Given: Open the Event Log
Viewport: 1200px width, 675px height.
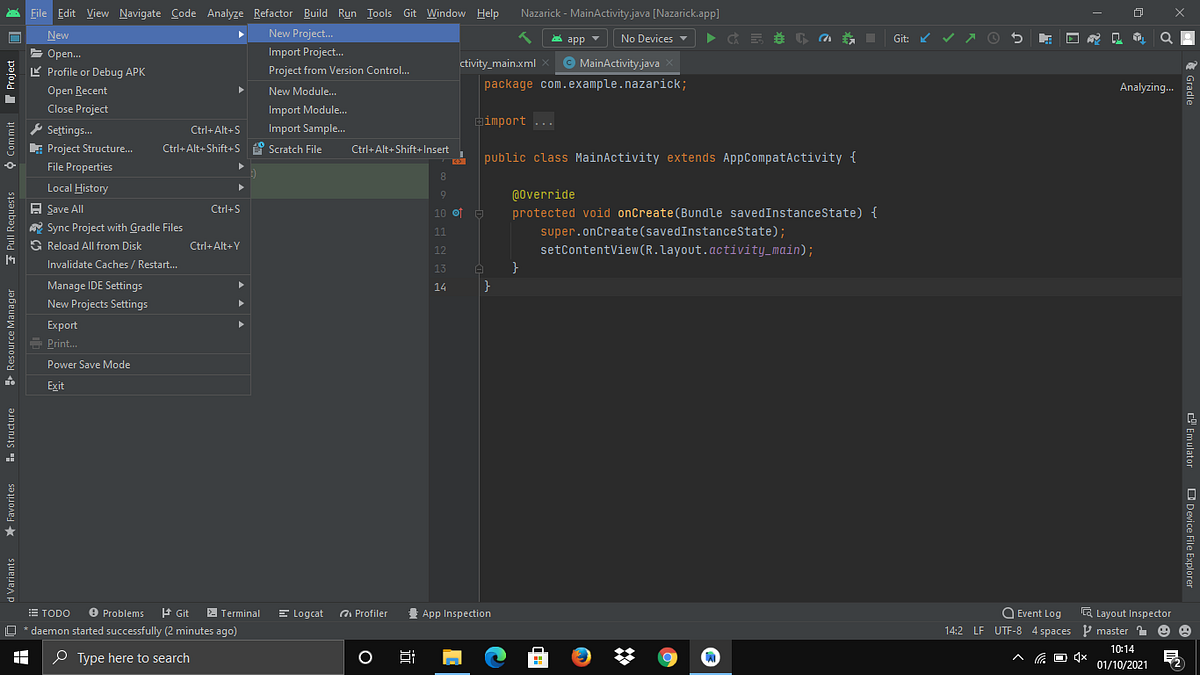Looking at the screenshot, I should 1032,613.
